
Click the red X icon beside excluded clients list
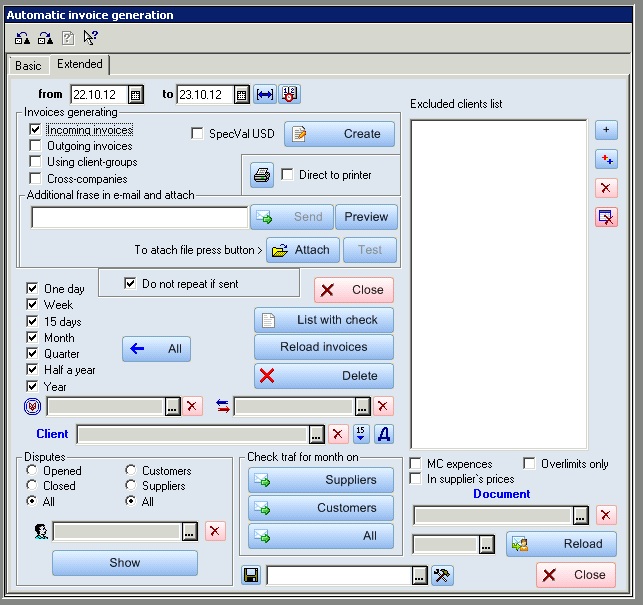606,188
